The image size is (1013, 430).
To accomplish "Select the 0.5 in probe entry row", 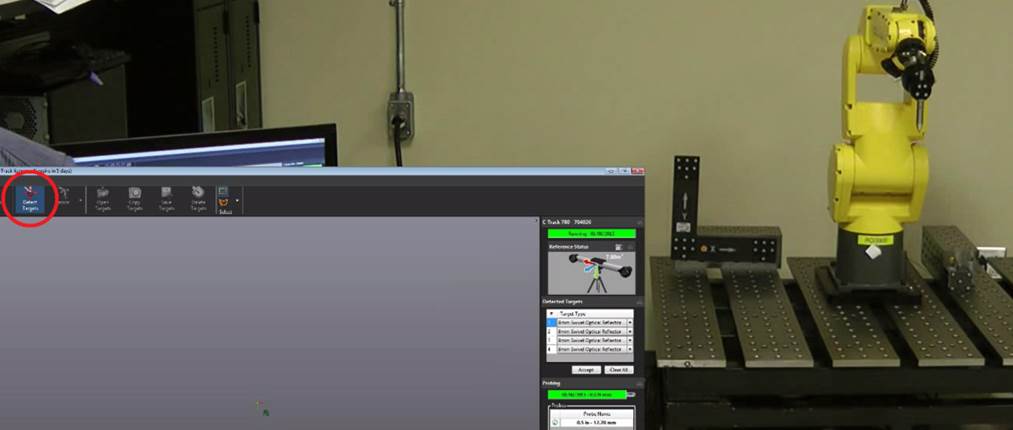I will tap(592, 424).
